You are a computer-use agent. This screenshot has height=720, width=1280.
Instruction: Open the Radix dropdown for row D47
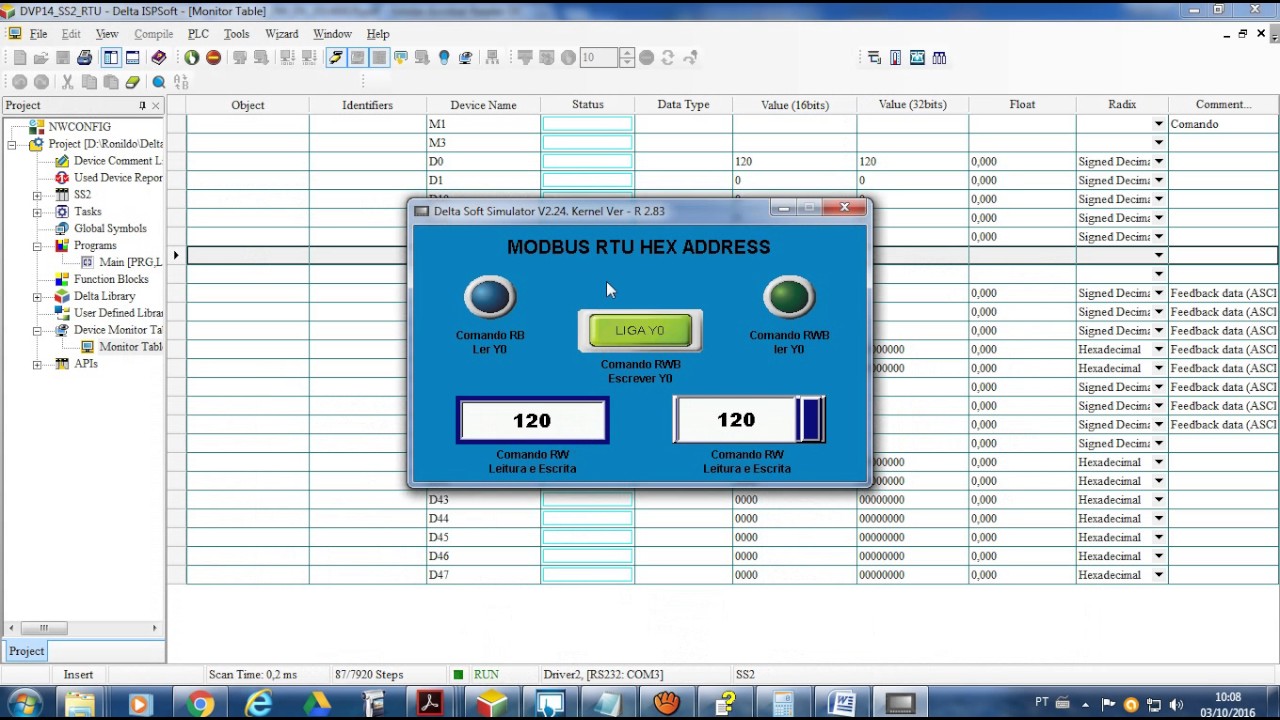(x=1158, y=575)
